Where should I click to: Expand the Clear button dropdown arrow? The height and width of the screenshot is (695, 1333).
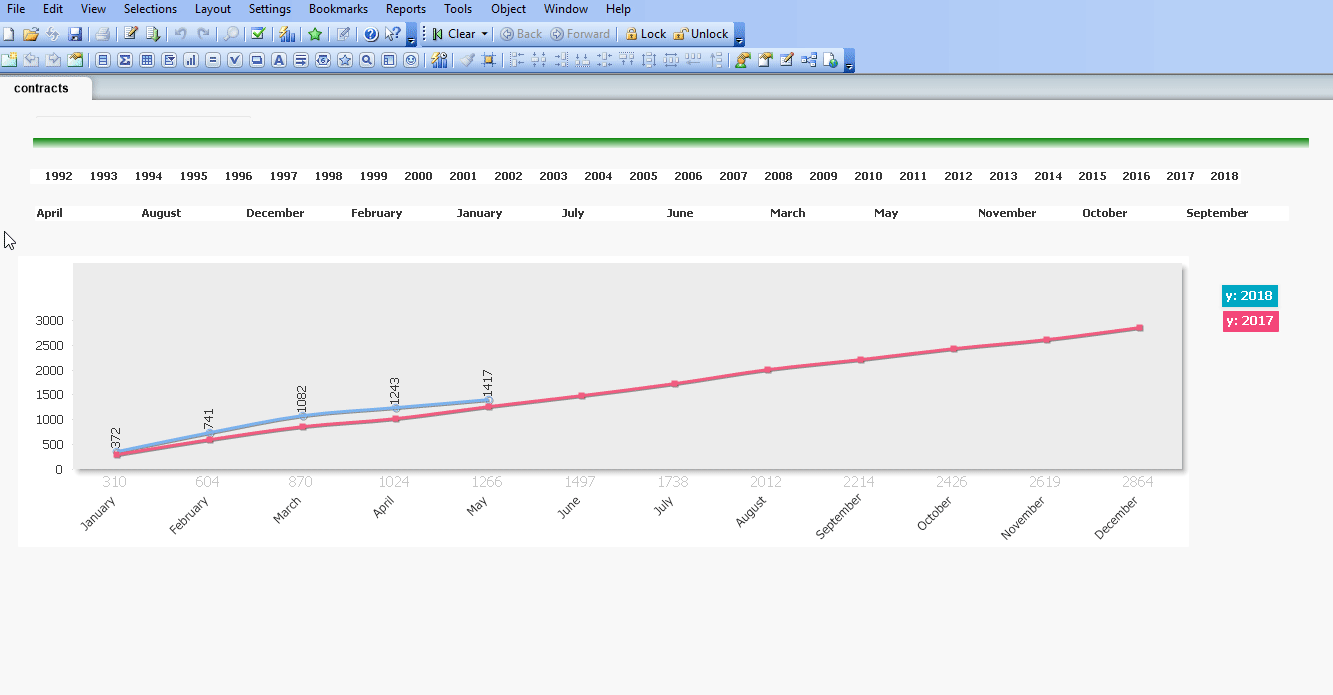(x=485, y=34)
